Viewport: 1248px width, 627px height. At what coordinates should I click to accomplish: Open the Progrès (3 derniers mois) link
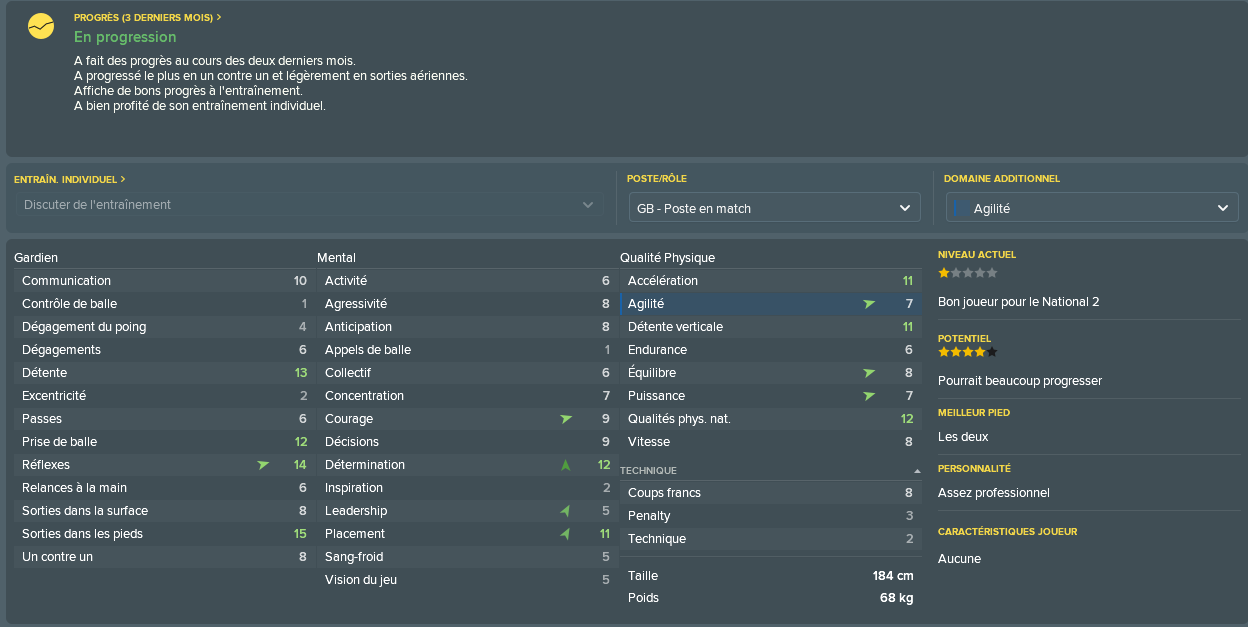pyautogui.click(x=148, y=18)
